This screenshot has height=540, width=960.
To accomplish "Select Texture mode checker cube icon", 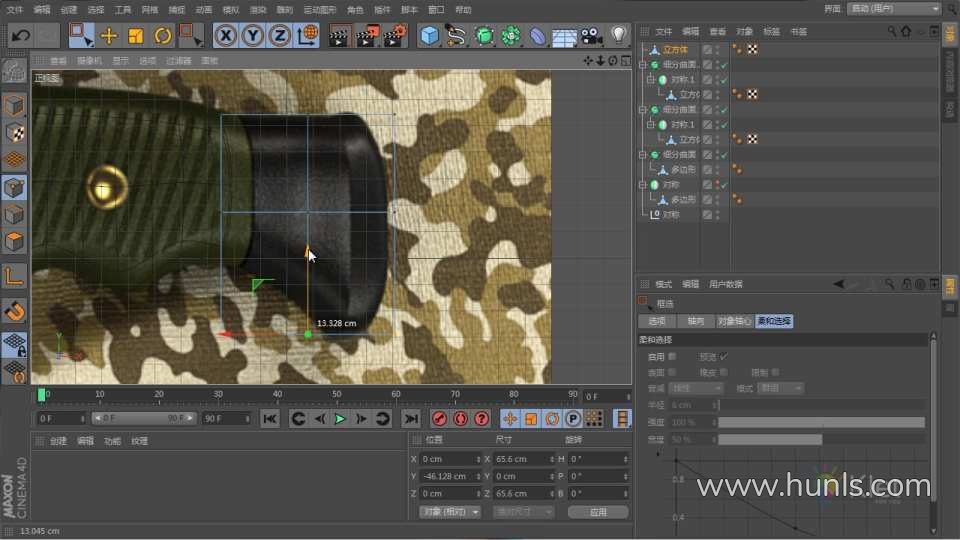I will 14,133.
